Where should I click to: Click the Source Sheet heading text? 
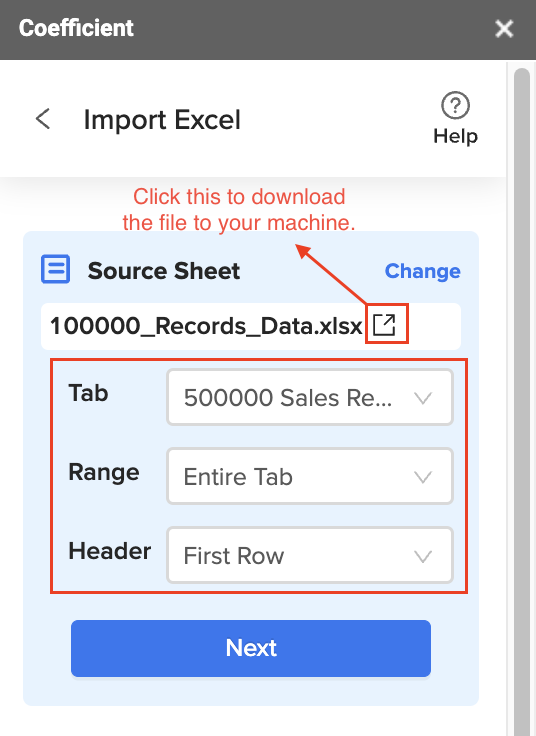[164, 271]
